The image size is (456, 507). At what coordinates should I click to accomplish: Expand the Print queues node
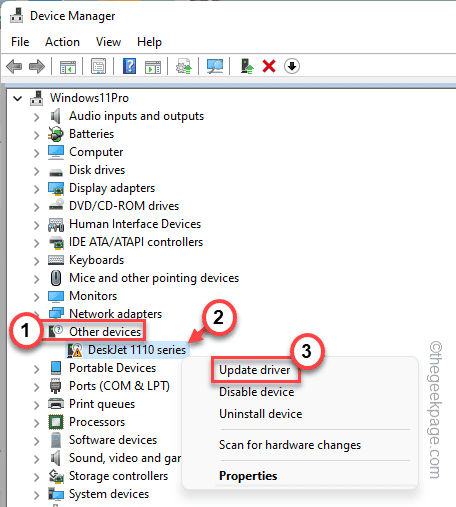tap(36, 405)
